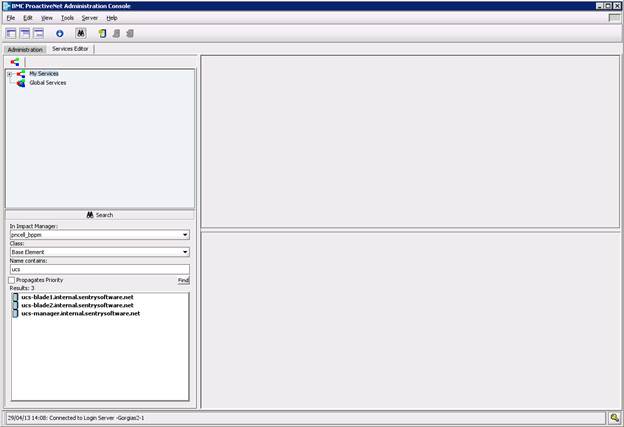Click the blue circular arrow toolbar icon
This screenshot has height=427, width=624.
(x=59, y=33)
